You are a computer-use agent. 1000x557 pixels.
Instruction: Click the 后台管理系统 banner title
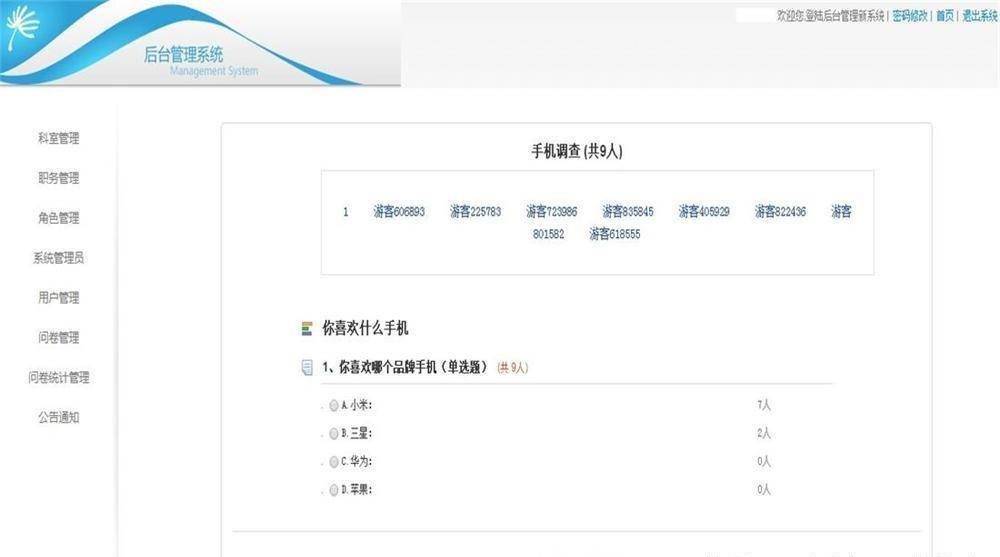point(184,54)
